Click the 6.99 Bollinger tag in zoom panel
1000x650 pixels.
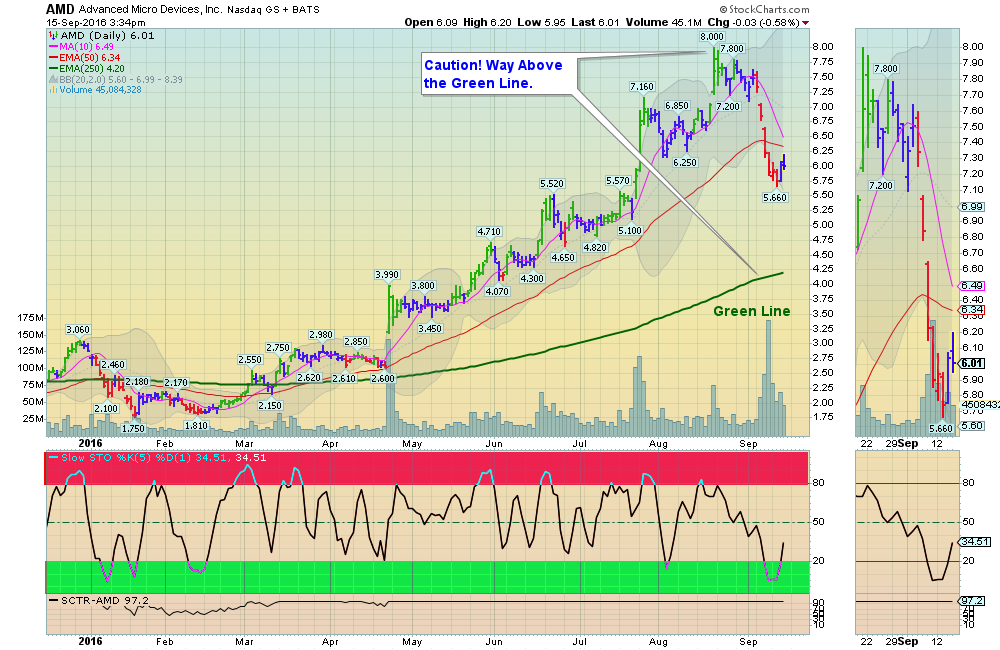[972, 207]
